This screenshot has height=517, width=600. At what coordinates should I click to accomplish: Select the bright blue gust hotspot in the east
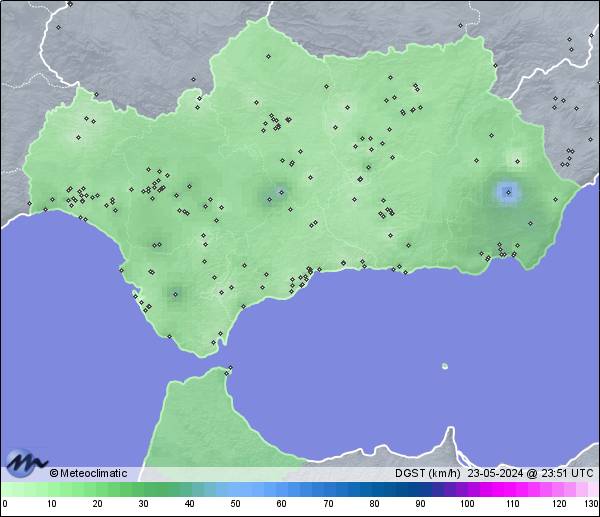pos(508,192)
